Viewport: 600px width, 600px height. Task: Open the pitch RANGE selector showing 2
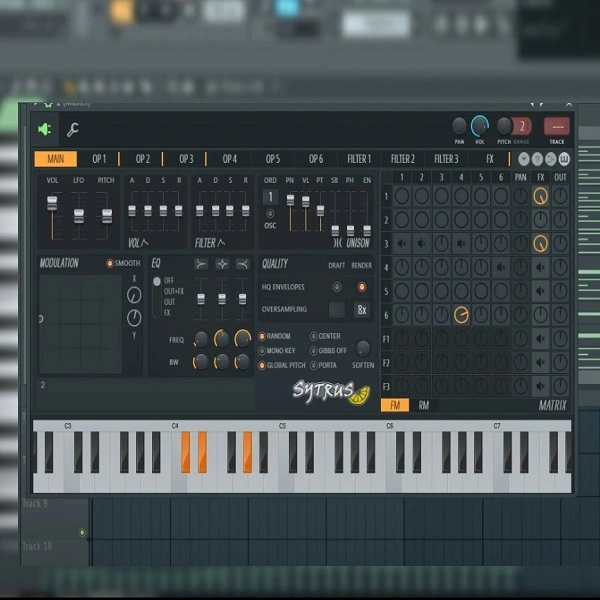(522, 126)
